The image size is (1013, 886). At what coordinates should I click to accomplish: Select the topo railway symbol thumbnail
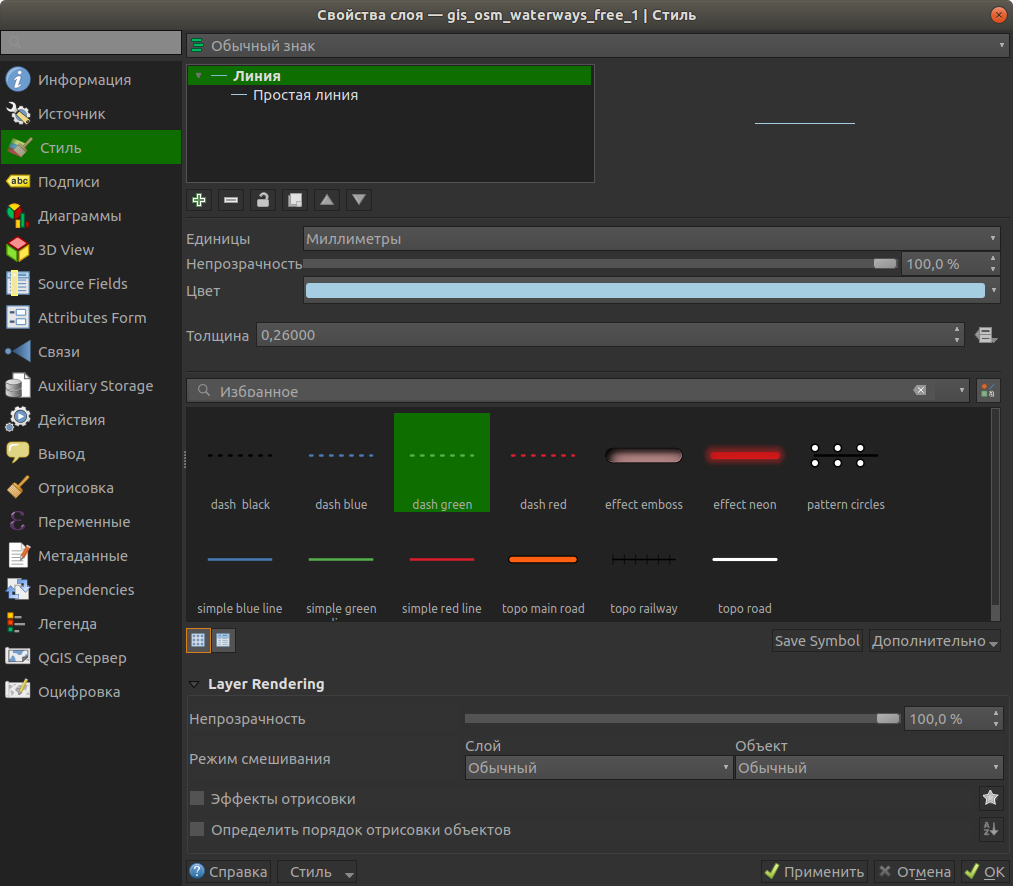[x=644, y=560]
